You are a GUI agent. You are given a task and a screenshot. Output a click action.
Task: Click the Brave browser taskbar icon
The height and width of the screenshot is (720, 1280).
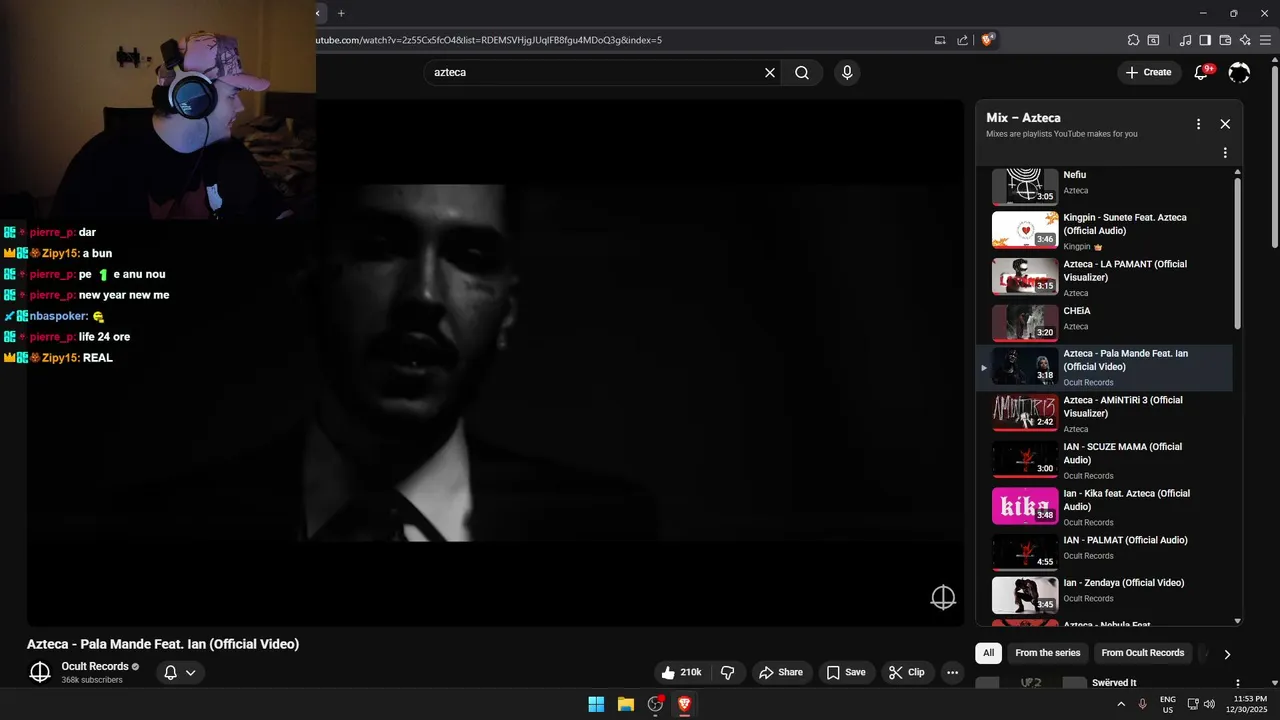pos(684,704)
